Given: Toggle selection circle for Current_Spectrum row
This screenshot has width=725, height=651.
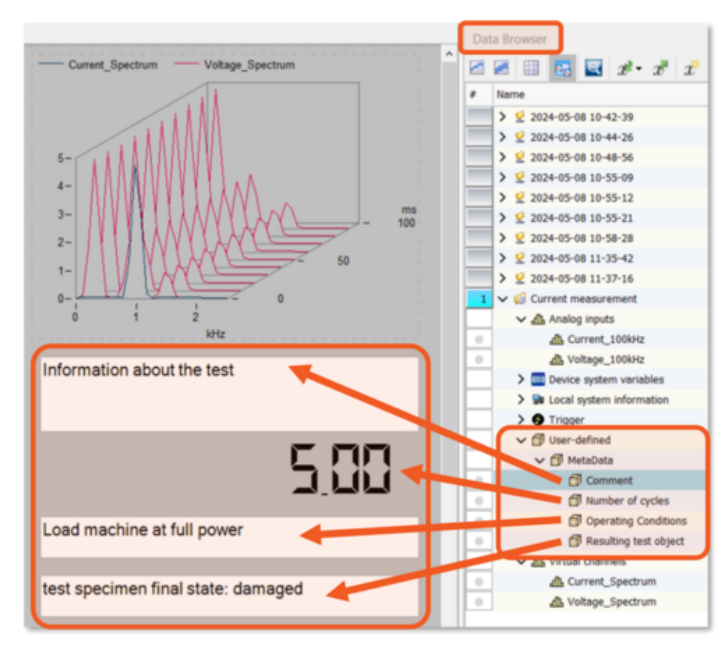Looking at the screenshot, I should [479, 582].
